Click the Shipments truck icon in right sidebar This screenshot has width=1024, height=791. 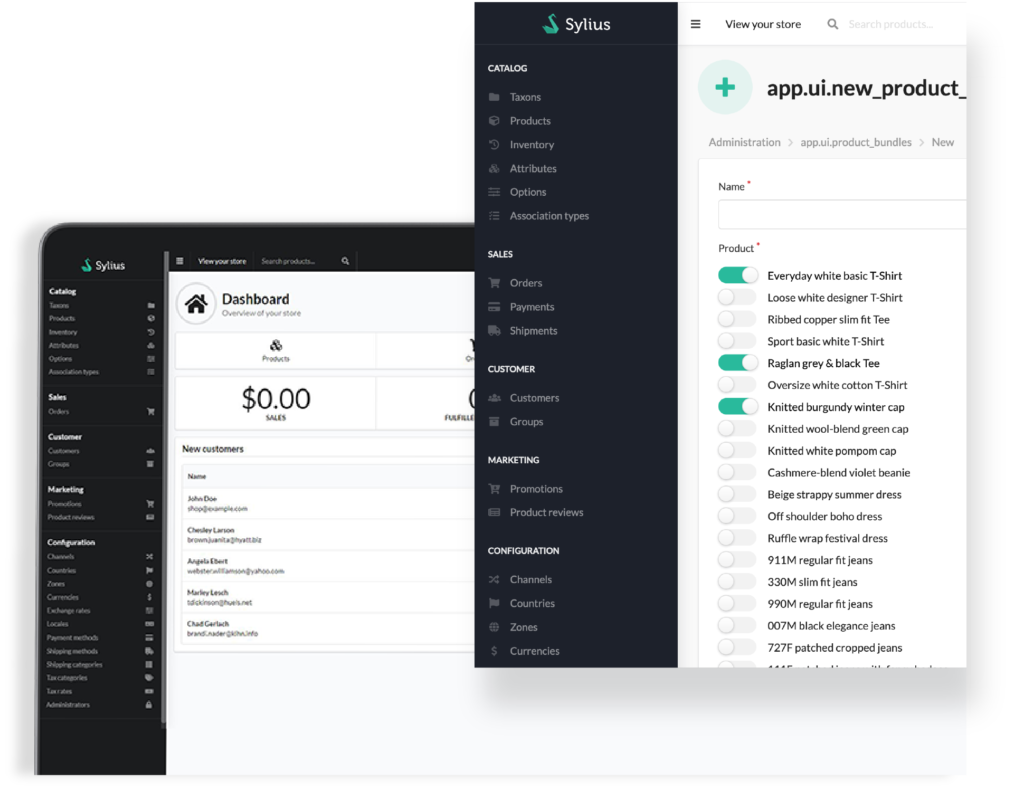click(x=494, y=331)
